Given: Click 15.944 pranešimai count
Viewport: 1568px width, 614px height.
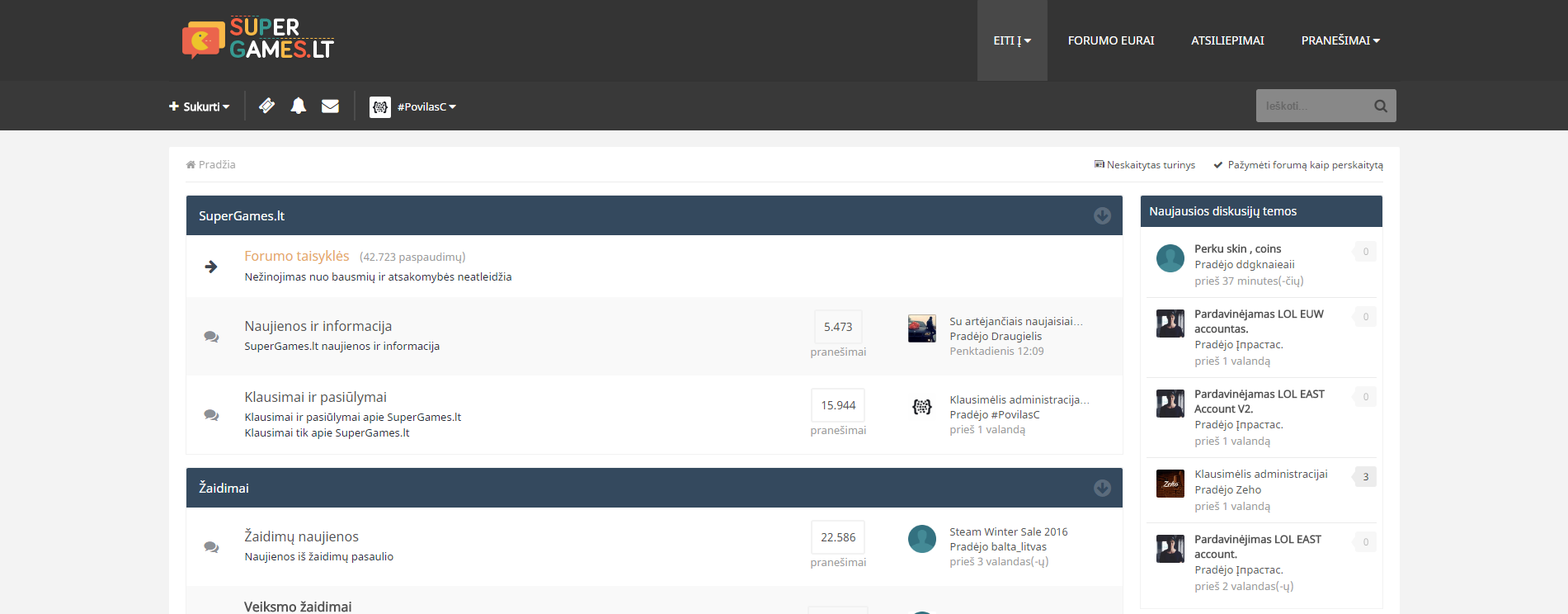Looking at the screenshot, I should [x=838, y=405].
